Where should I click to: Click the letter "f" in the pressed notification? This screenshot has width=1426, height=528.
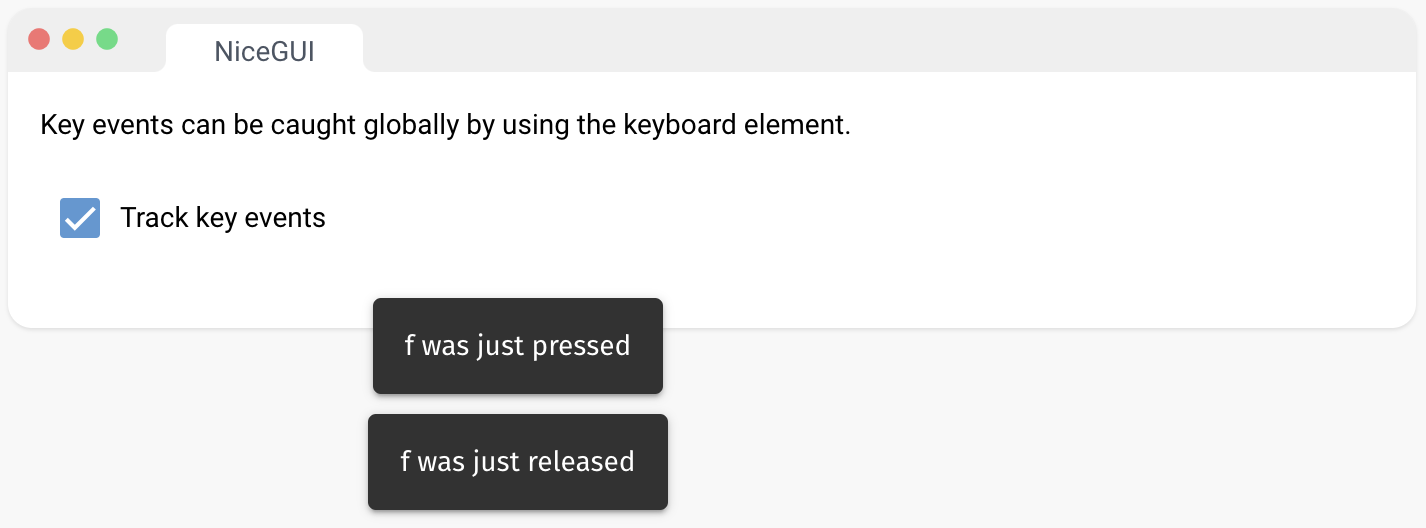click(x=409, y=346)
